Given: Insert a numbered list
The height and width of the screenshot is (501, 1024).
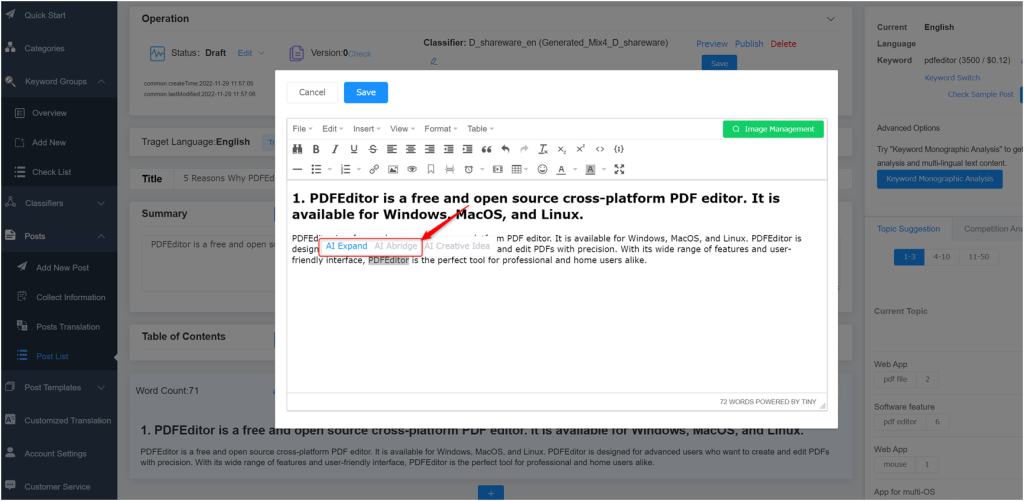Looking at the screenshot, I should click(346, 169).
